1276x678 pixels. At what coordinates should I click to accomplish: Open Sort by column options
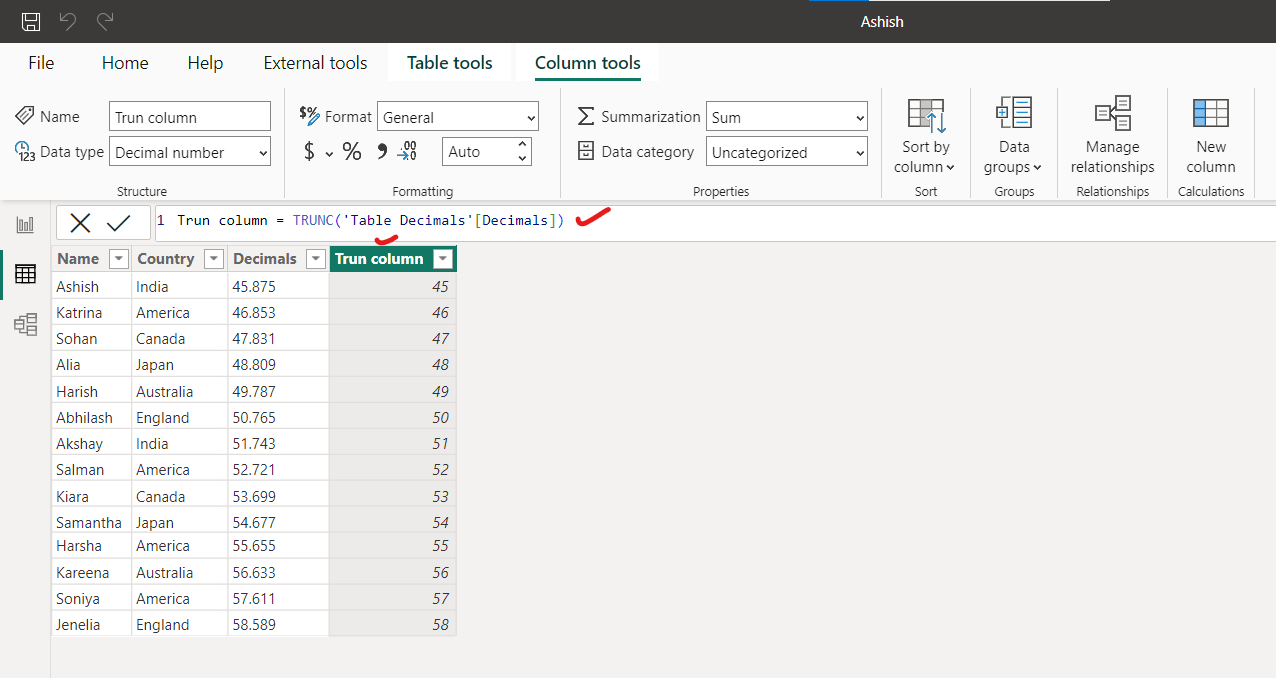[924, 135]
